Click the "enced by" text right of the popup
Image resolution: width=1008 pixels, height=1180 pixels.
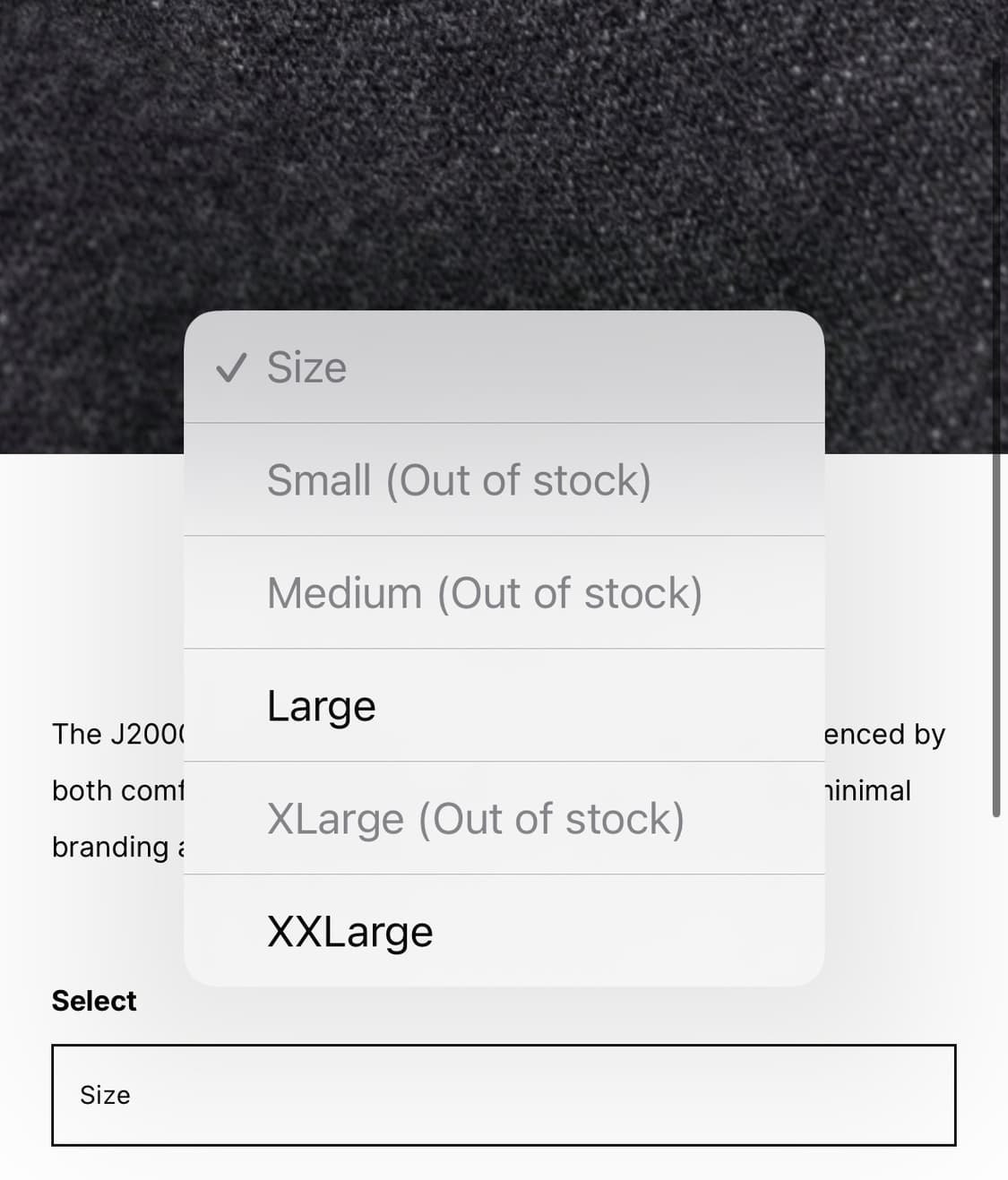tap(884, 735)
